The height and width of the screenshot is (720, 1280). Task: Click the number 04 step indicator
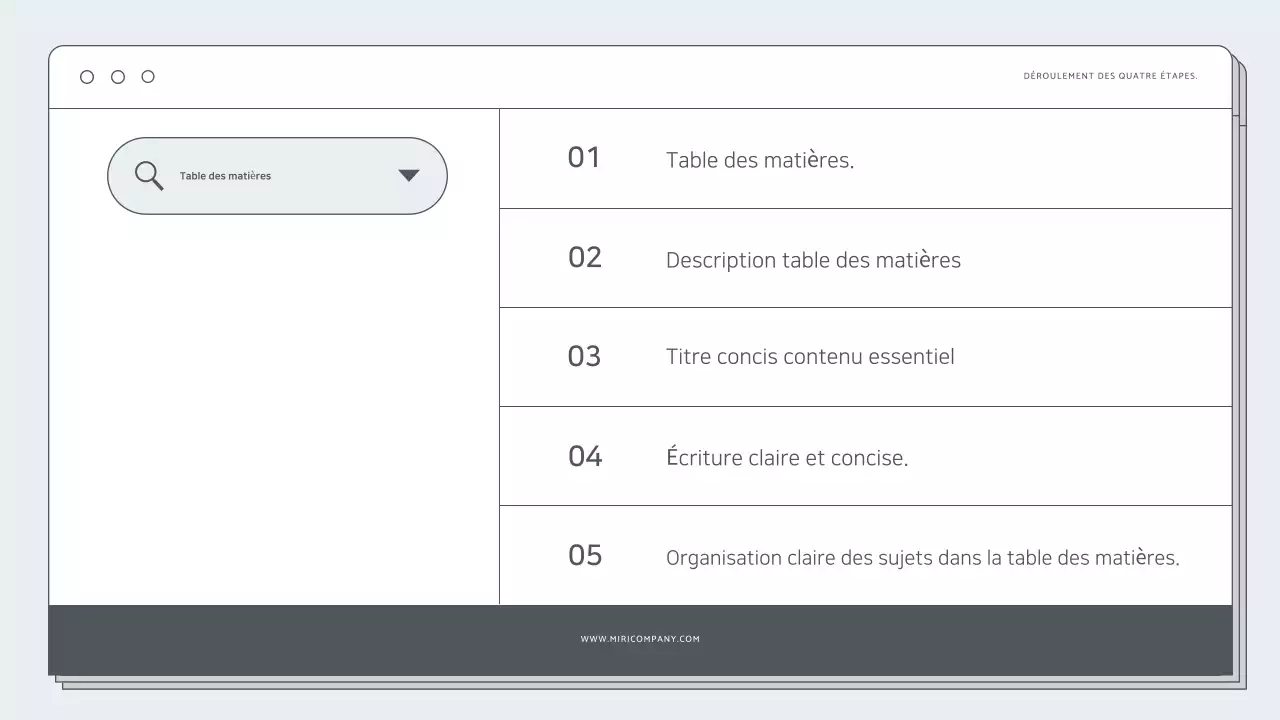(x=584, y=456)
